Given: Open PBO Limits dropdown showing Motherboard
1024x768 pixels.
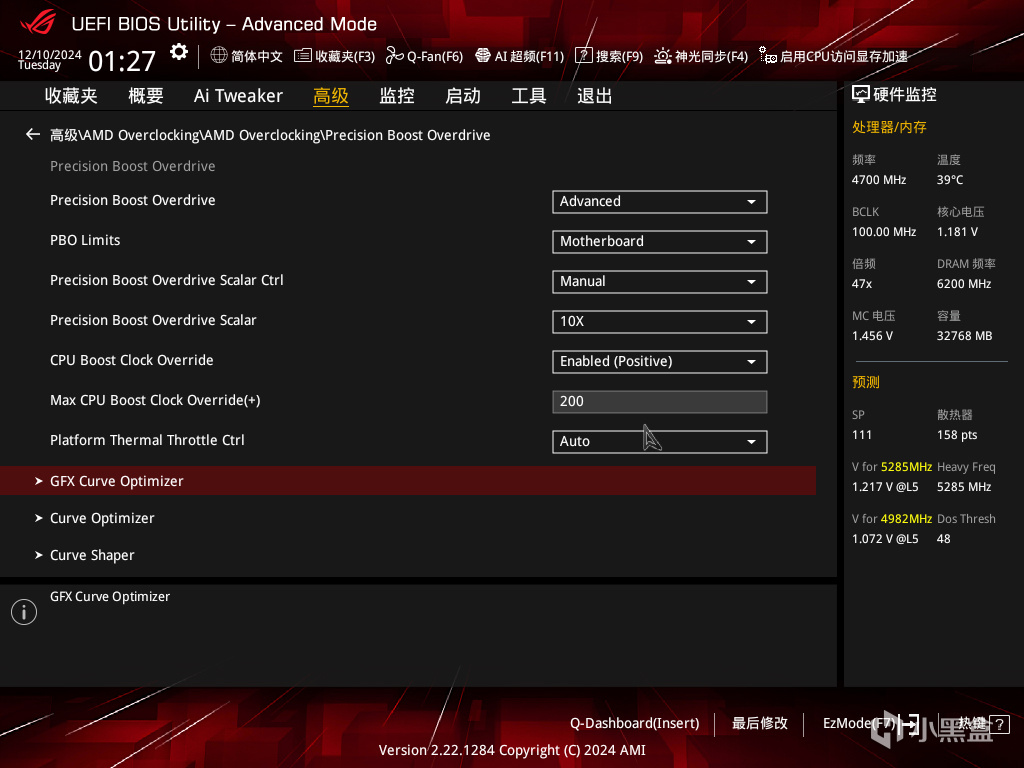Looking at the screenshot, I should (x=660, y=242).
